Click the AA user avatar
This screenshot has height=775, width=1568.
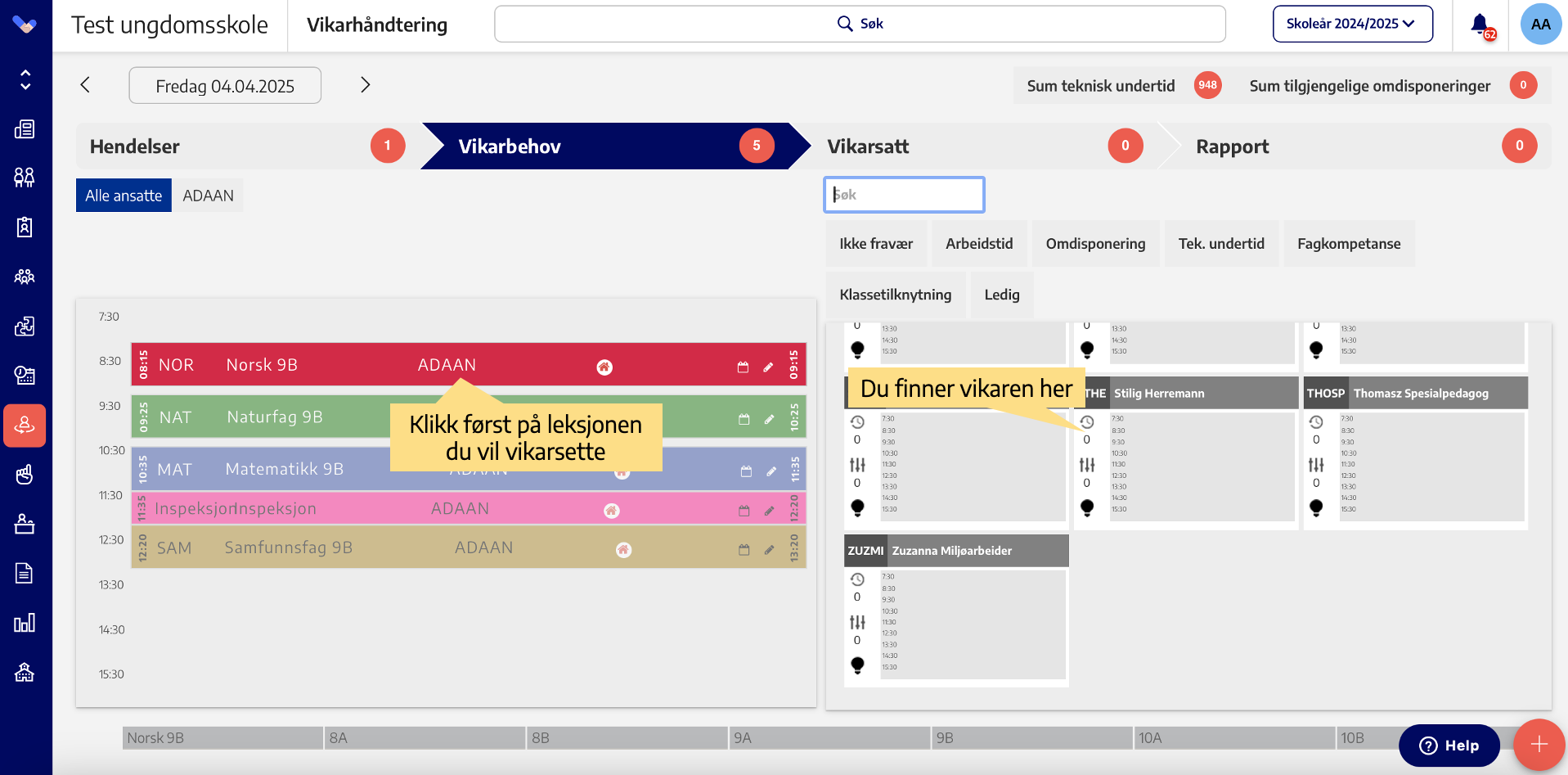[1540, 24]
